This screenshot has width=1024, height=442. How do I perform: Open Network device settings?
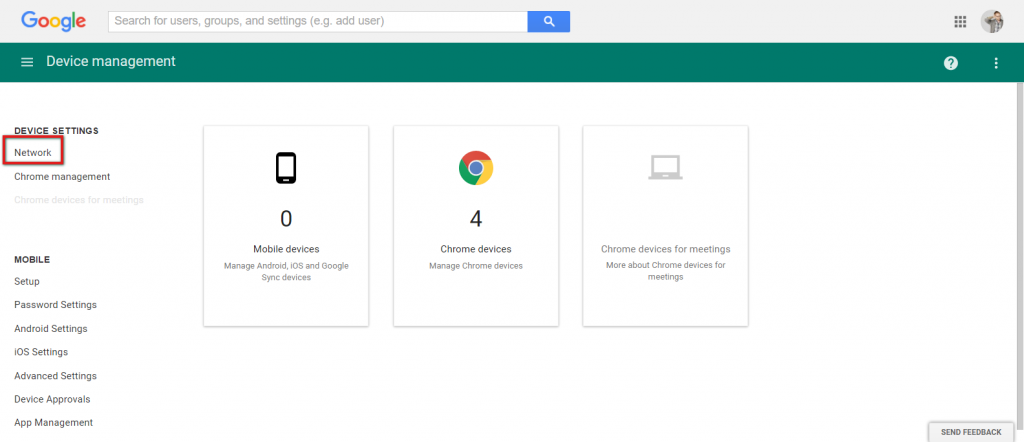(33, 152)
